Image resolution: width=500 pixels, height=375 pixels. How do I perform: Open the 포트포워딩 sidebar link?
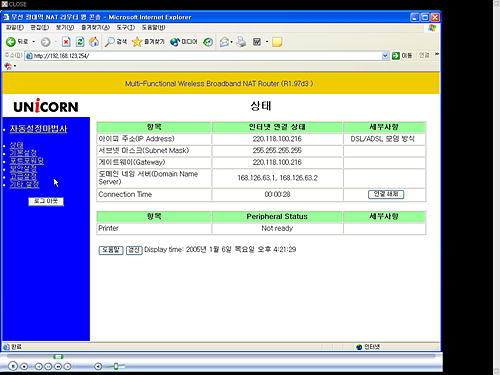(x=27, y=161)
